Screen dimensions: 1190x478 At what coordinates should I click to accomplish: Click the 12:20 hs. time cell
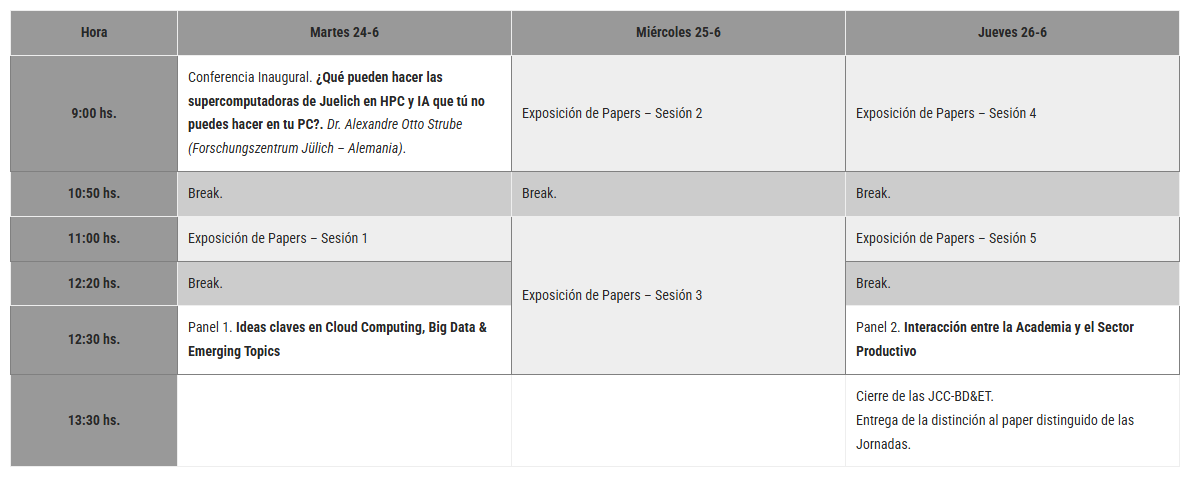pyautogui.click(x=94, y=283)
